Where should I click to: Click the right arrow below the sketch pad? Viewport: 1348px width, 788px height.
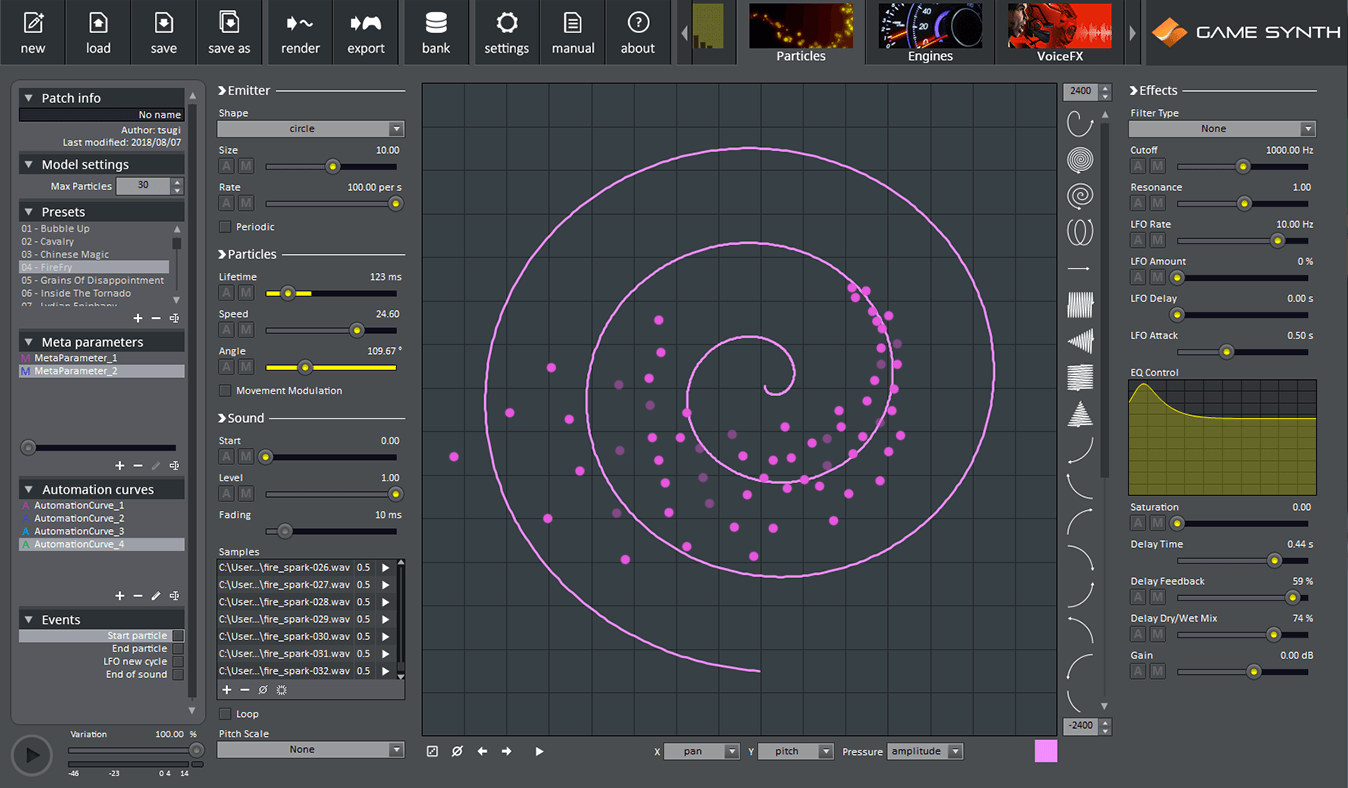[507, 751]
